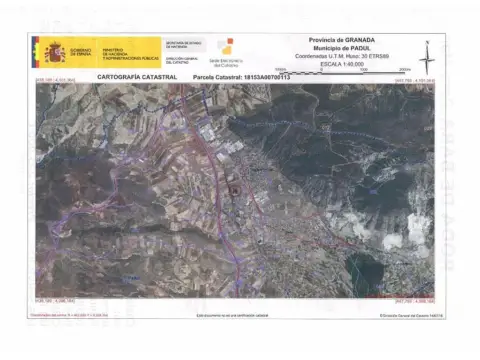The height and width of the screenshot is (360, 480).
Task: Click the north arrow compass symbol
Action: tap(427, 58)
